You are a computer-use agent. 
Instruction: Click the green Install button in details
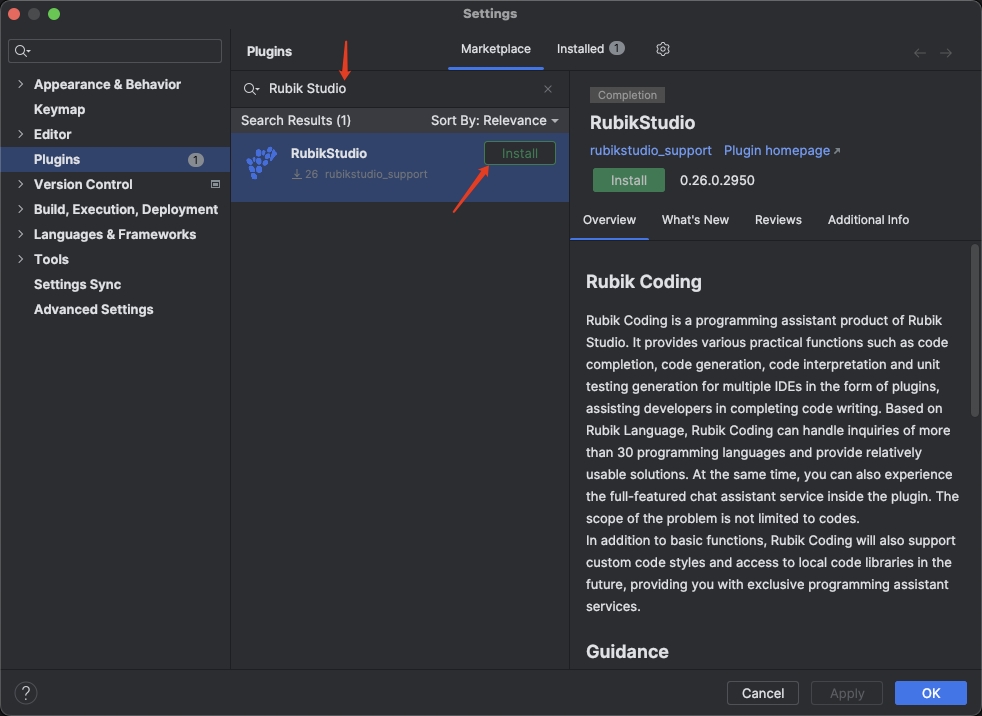point(628,180)
